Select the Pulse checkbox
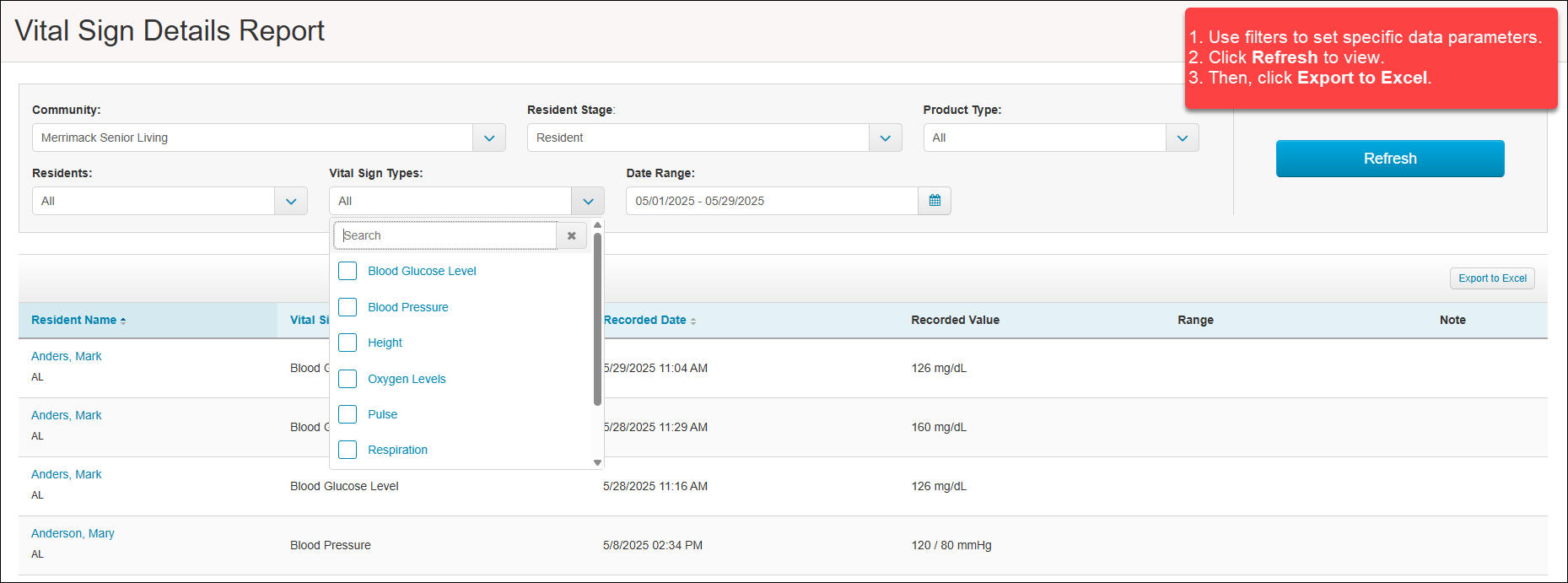Screen dimensions: 1568x583 click(348, 414)
